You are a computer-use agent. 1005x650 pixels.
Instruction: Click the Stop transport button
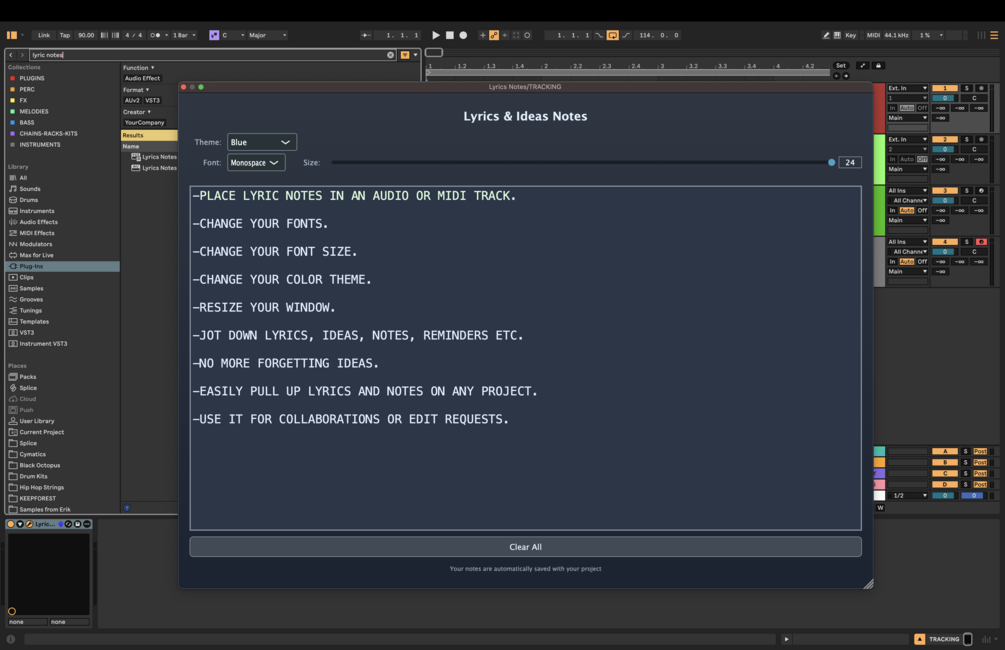(450, 35)
